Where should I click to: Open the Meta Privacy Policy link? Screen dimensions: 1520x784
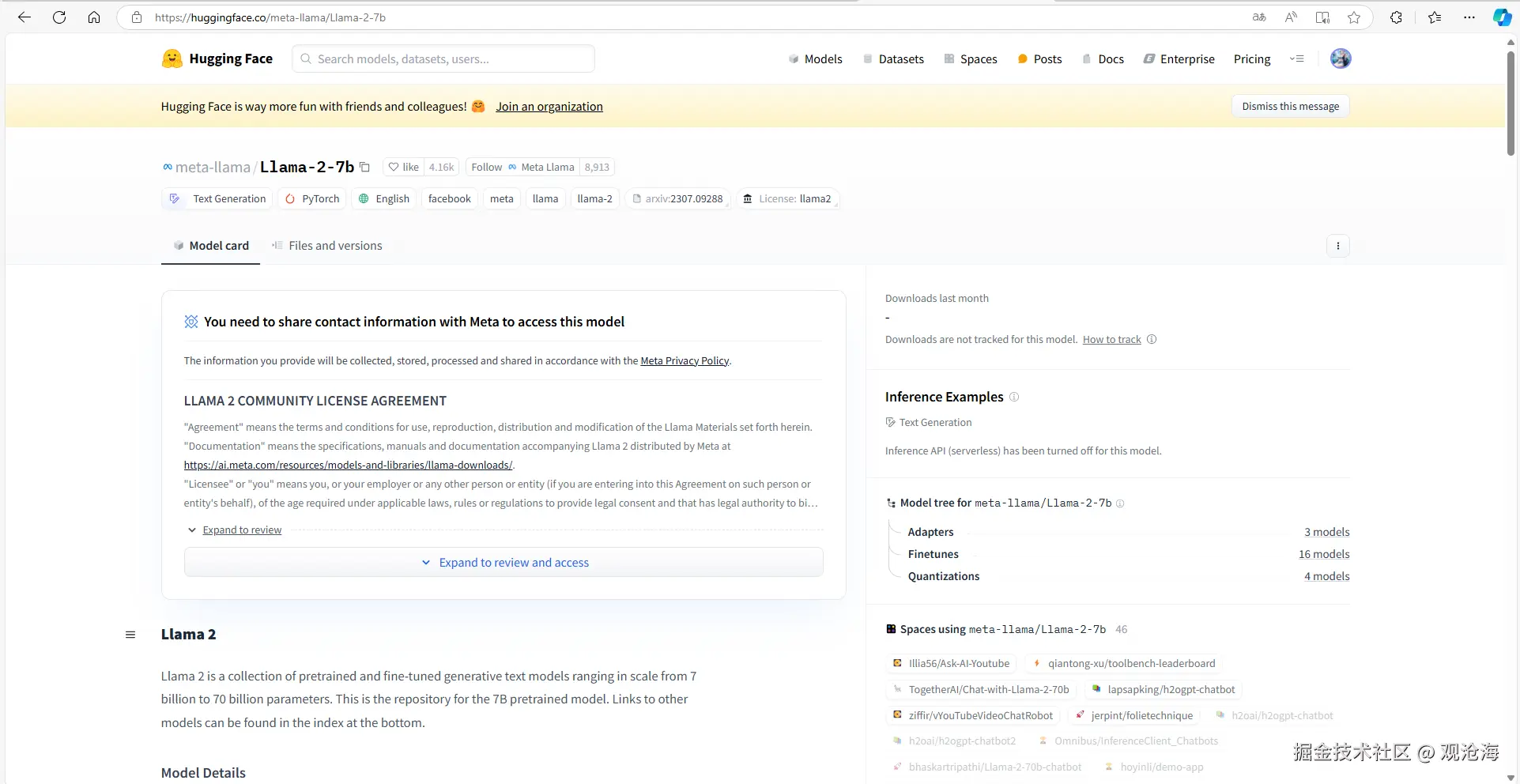685,360
